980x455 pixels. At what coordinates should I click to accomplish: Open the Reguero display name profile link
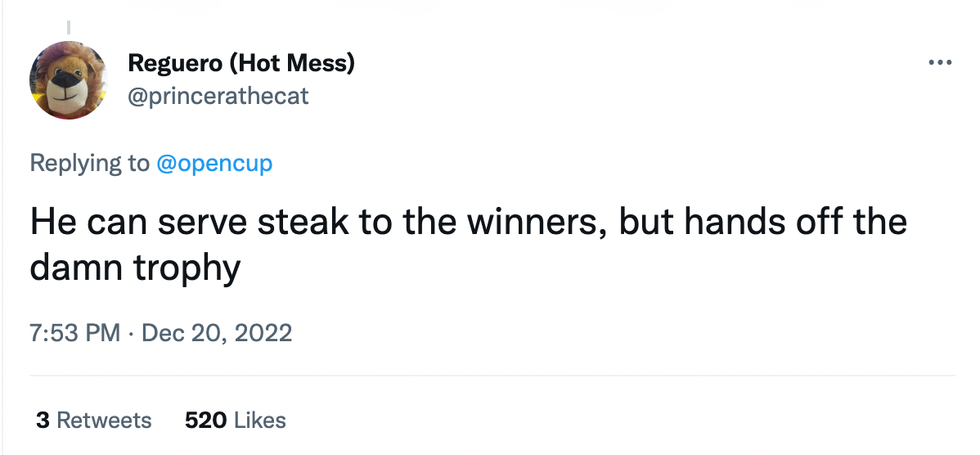click(x=241, y=64)
